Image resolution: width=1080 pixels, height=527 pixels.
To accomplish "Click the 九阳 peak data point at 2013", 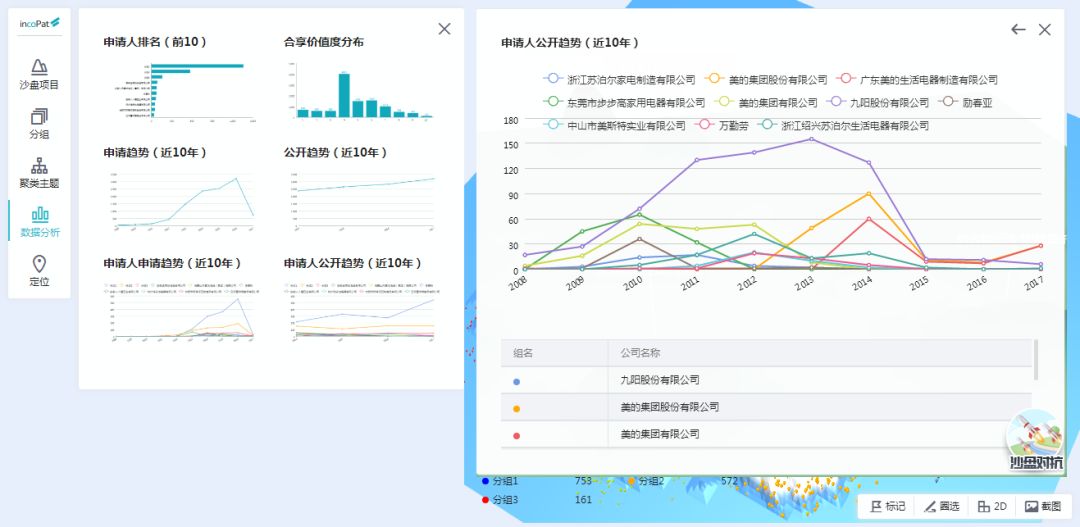I will (x=811, y=139).
